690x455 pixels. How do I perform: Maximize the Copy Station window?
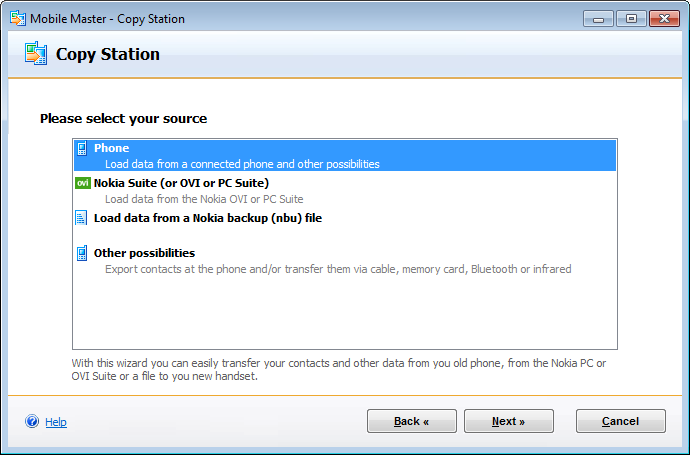tap(631, 18)
